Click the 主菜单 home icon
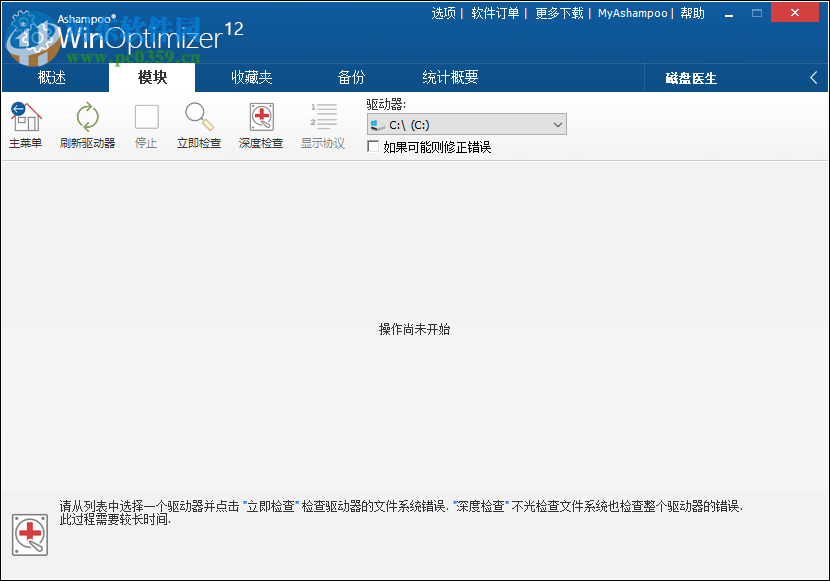This screenshot has height=581, width=830. [x=25, y=118]
